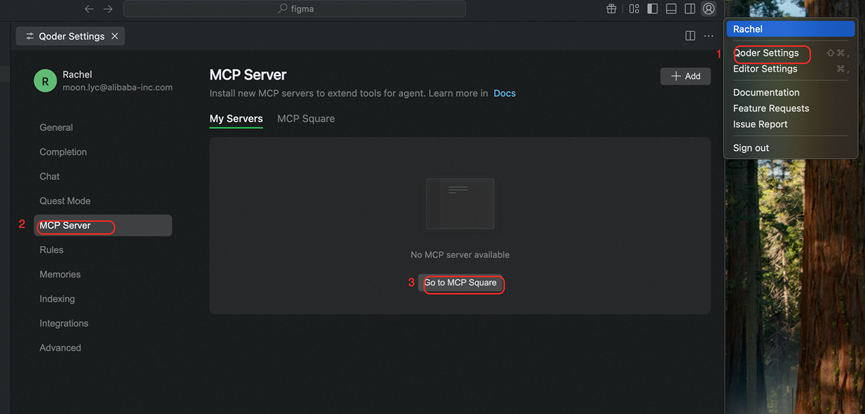Click the moon.lyc@alibaba-inc.com email text
865x414 pixels.
pos(118,87)
